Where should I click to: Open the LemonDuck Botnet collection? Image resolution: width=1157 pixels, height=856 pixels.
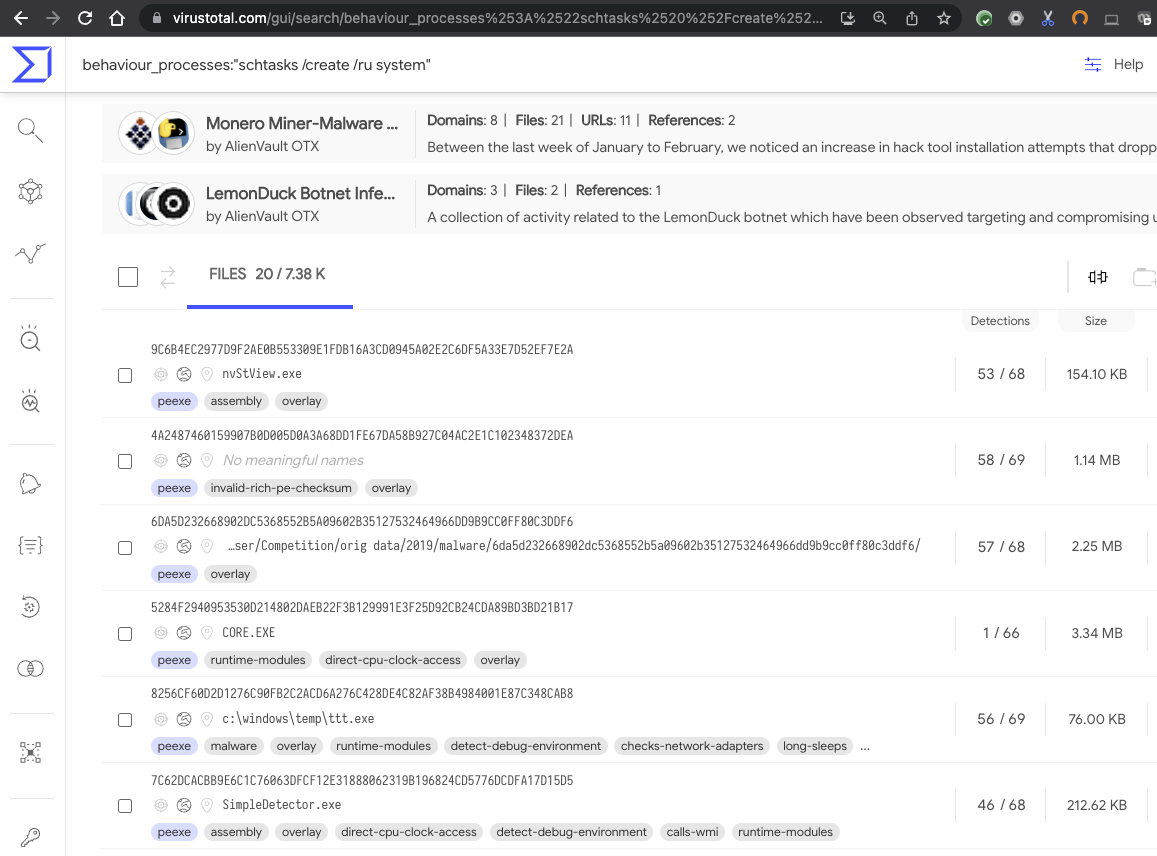(300, 193)
